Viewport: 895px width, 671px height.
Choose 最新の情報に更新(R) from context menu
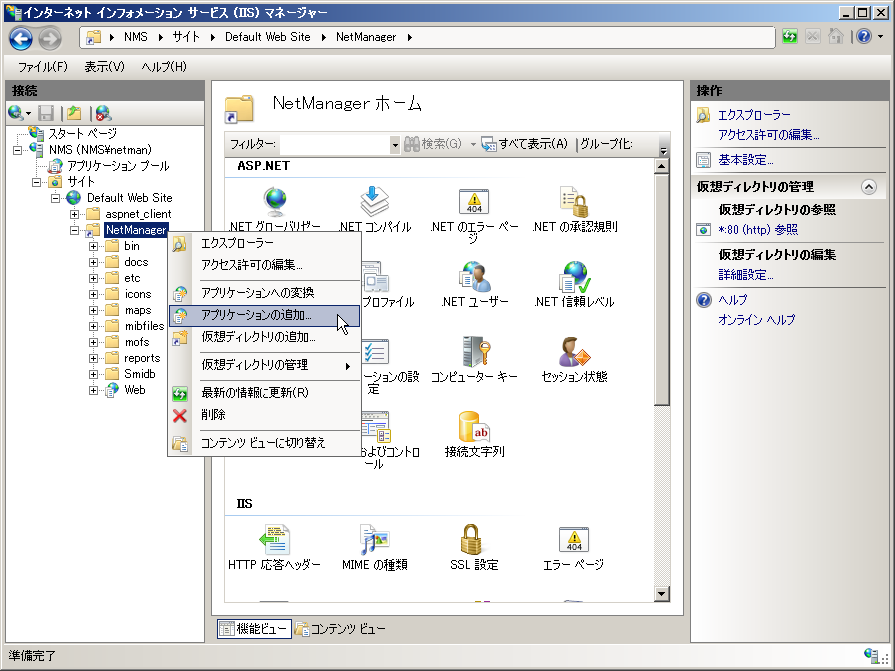point(264,393)
